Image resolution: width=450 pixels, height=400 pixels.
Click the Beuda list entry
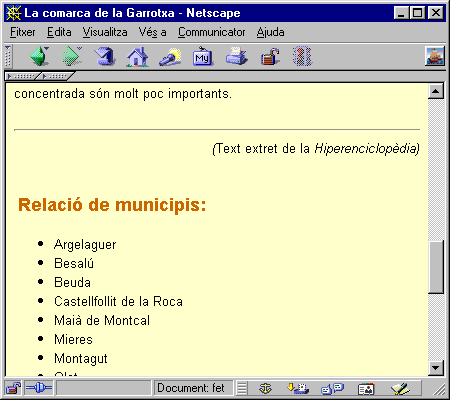72,282
